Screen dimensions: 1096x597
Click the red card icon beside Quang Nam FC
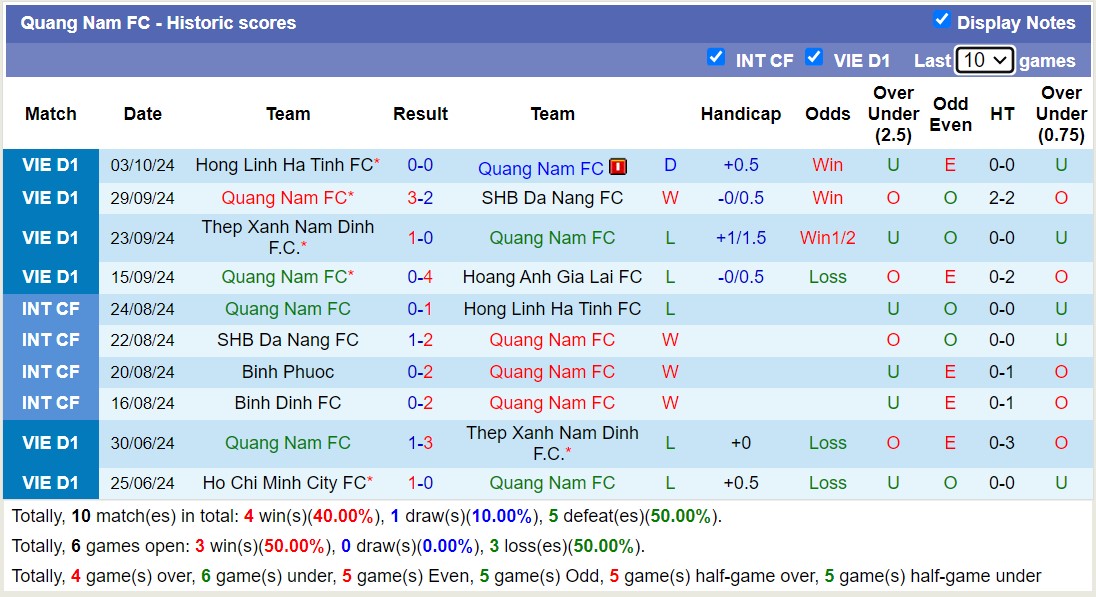618,167
